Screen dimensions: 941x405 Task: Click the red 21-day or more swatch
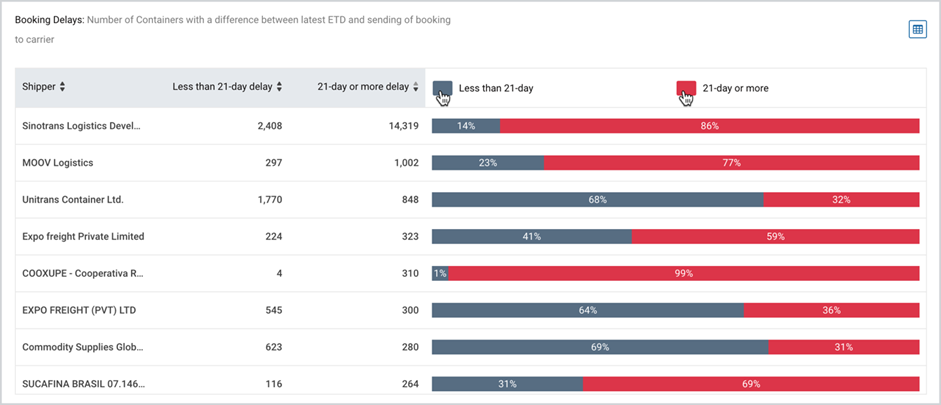click(x=686, y=88)
